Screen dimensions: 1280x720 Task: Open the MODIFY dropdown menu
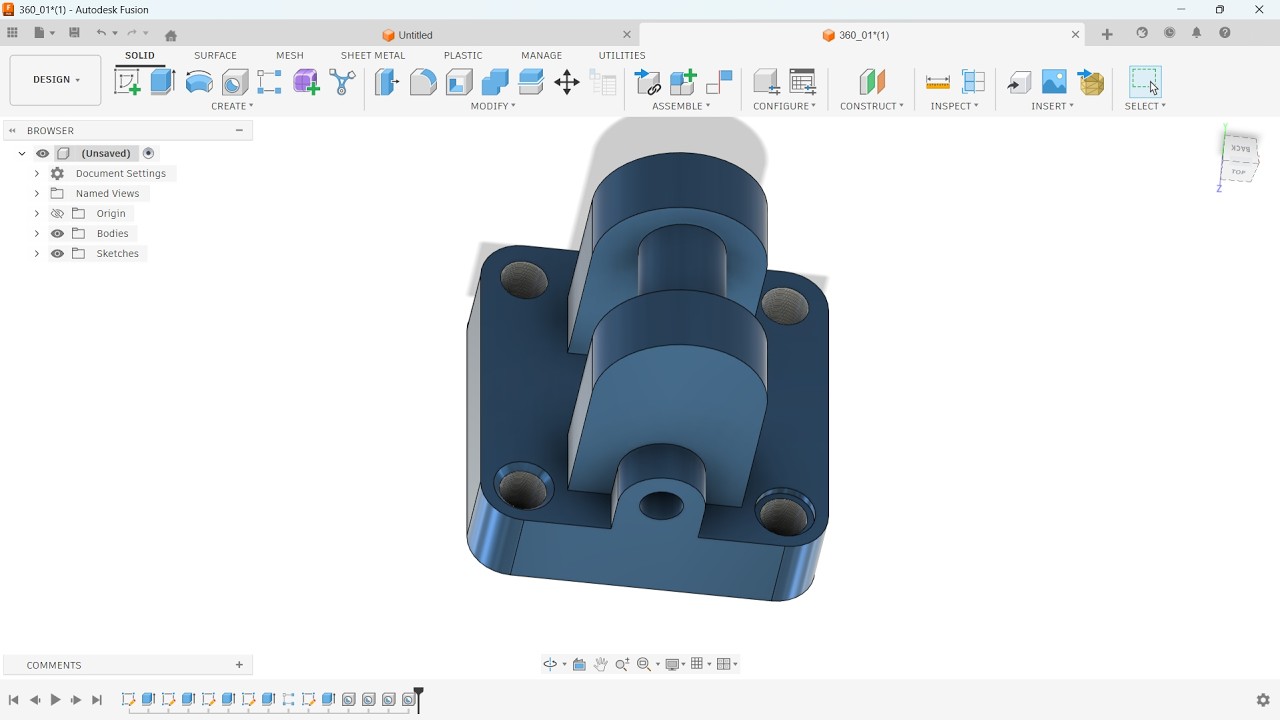tap(493, 106)
